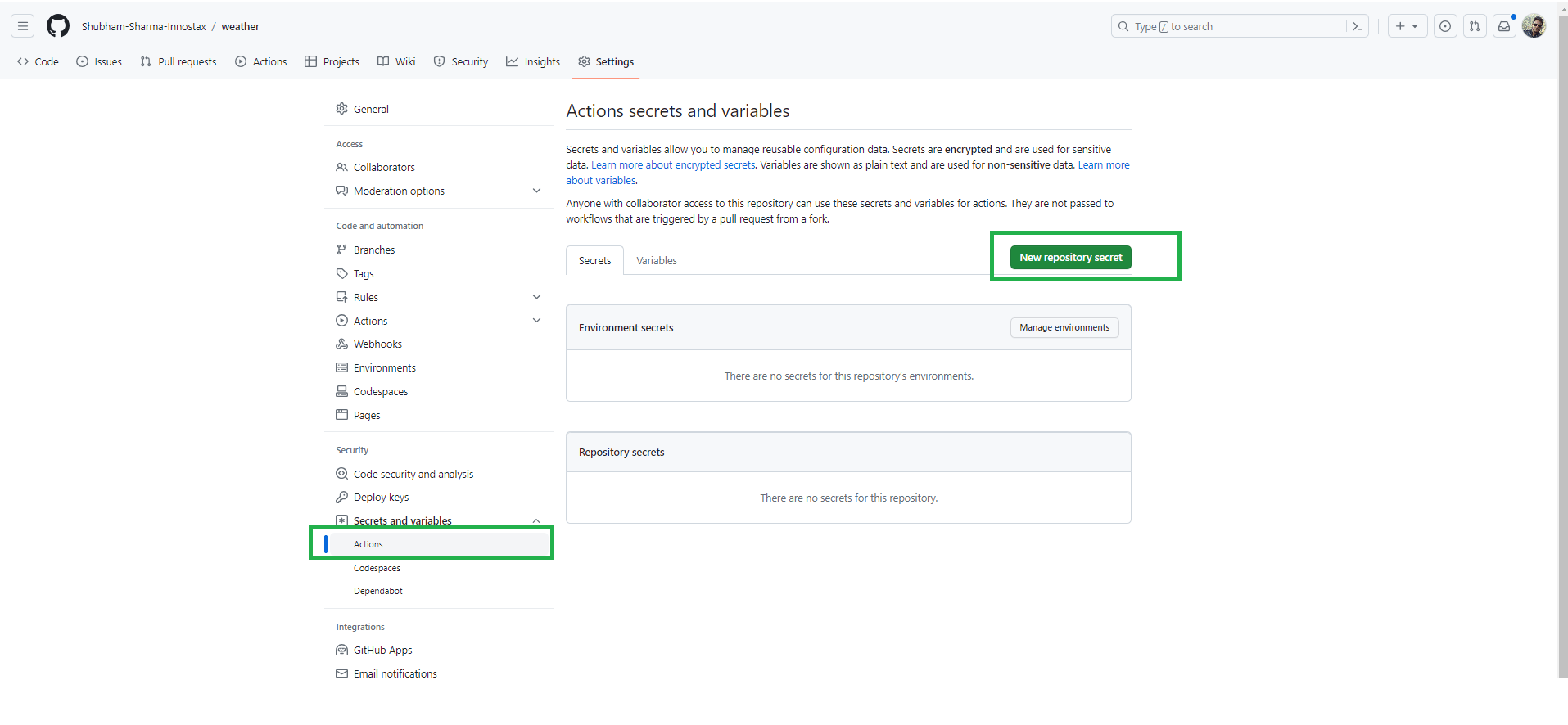Open the GitHub home logo
The width and height of the screenshot is (1568, 725).
pyautogui.click(x=58, y=26)
